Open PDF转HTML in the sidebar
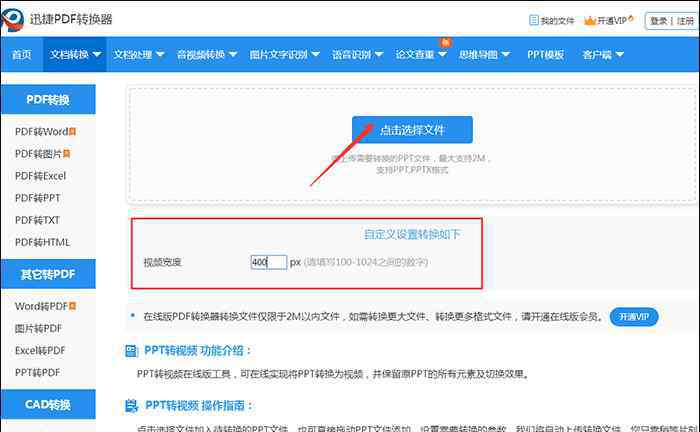 point(42,242)
